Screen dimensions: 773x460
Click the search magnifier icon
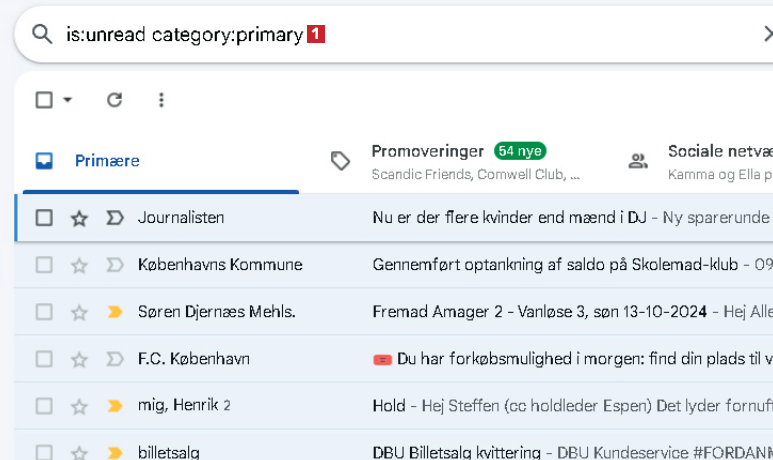click(x=42, y=35)
